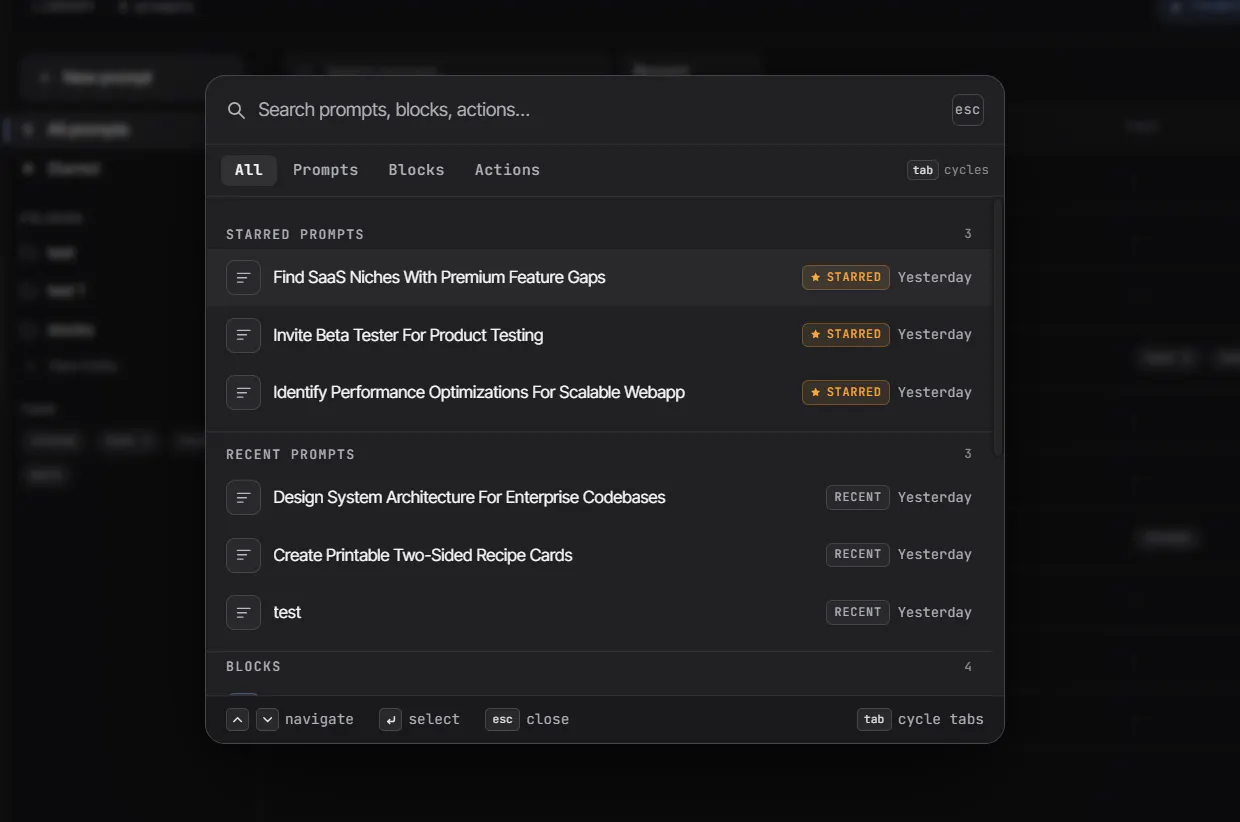Click the RECENT PROMPTS section header
This screenshot has width=1240, height=822.
tap(290, 454)
